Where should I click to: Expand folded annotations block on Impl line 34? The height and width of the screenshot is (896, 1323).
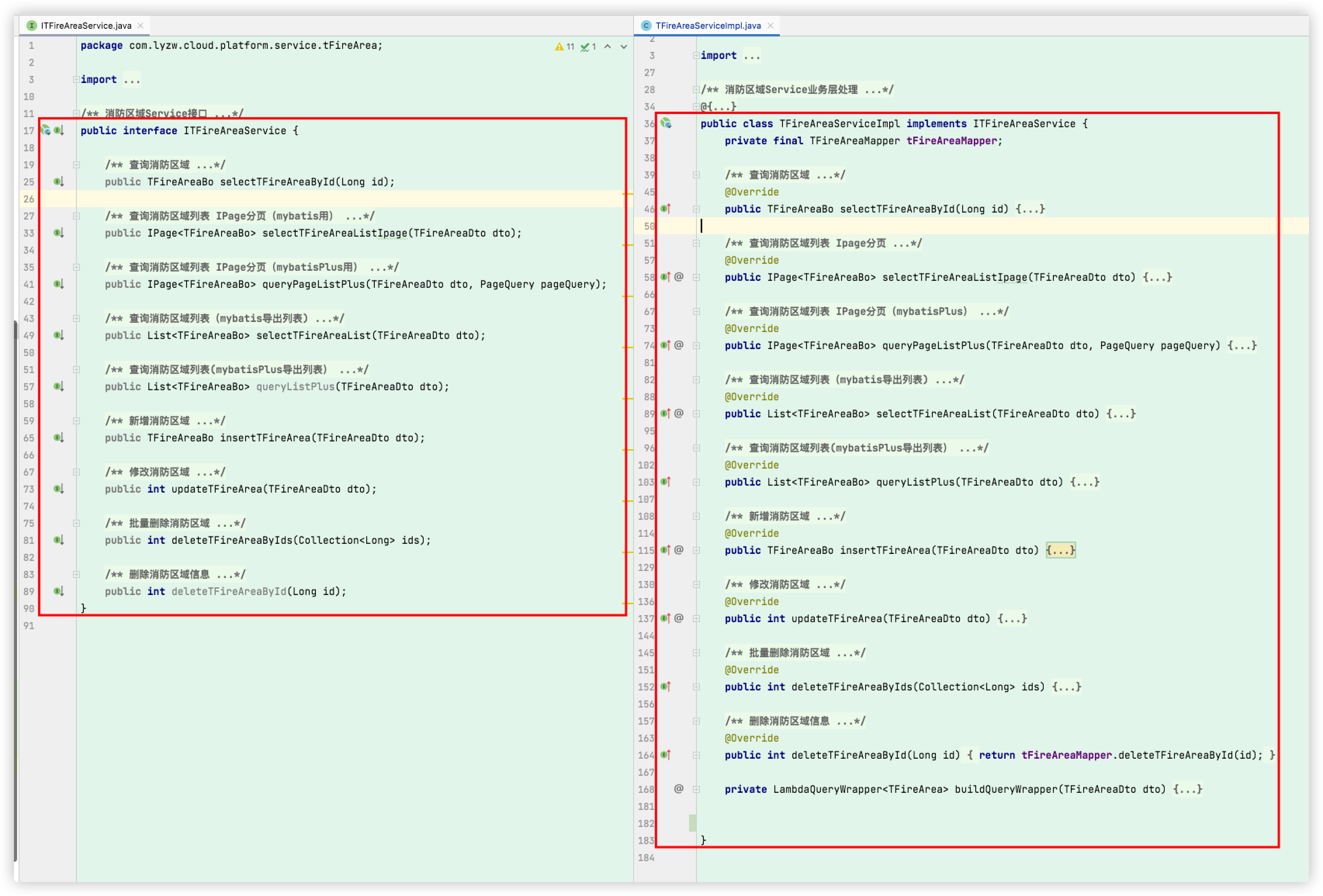696,106
